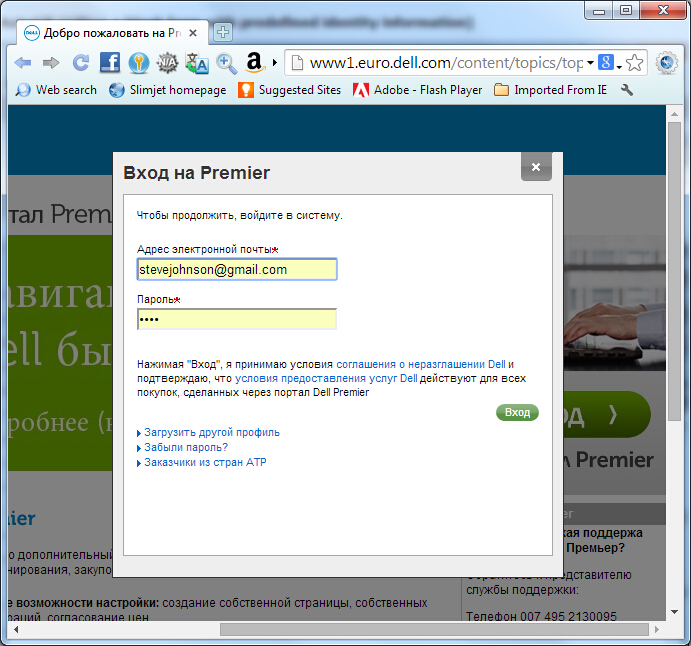Viewport: 691px width, 646px height.
Task: Go back with the browser back arrow
Action: pyautogui.click(x=23, y=63)
